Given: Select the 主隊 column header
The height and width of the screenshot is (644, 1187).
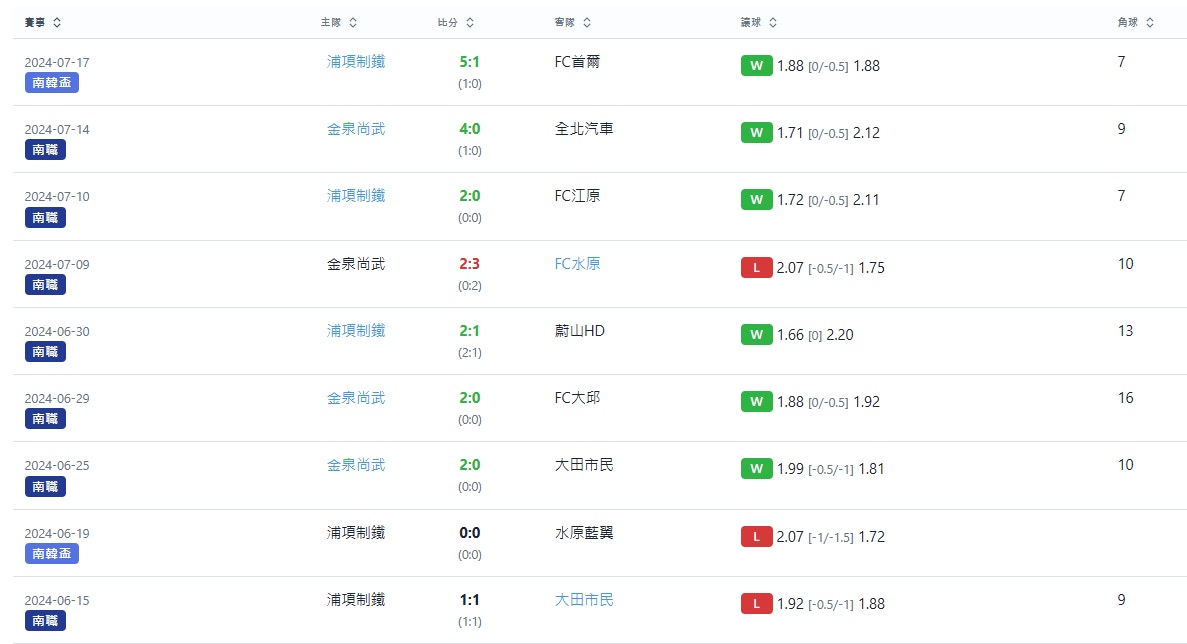Looking at the screenshot, I should point(329,20).
